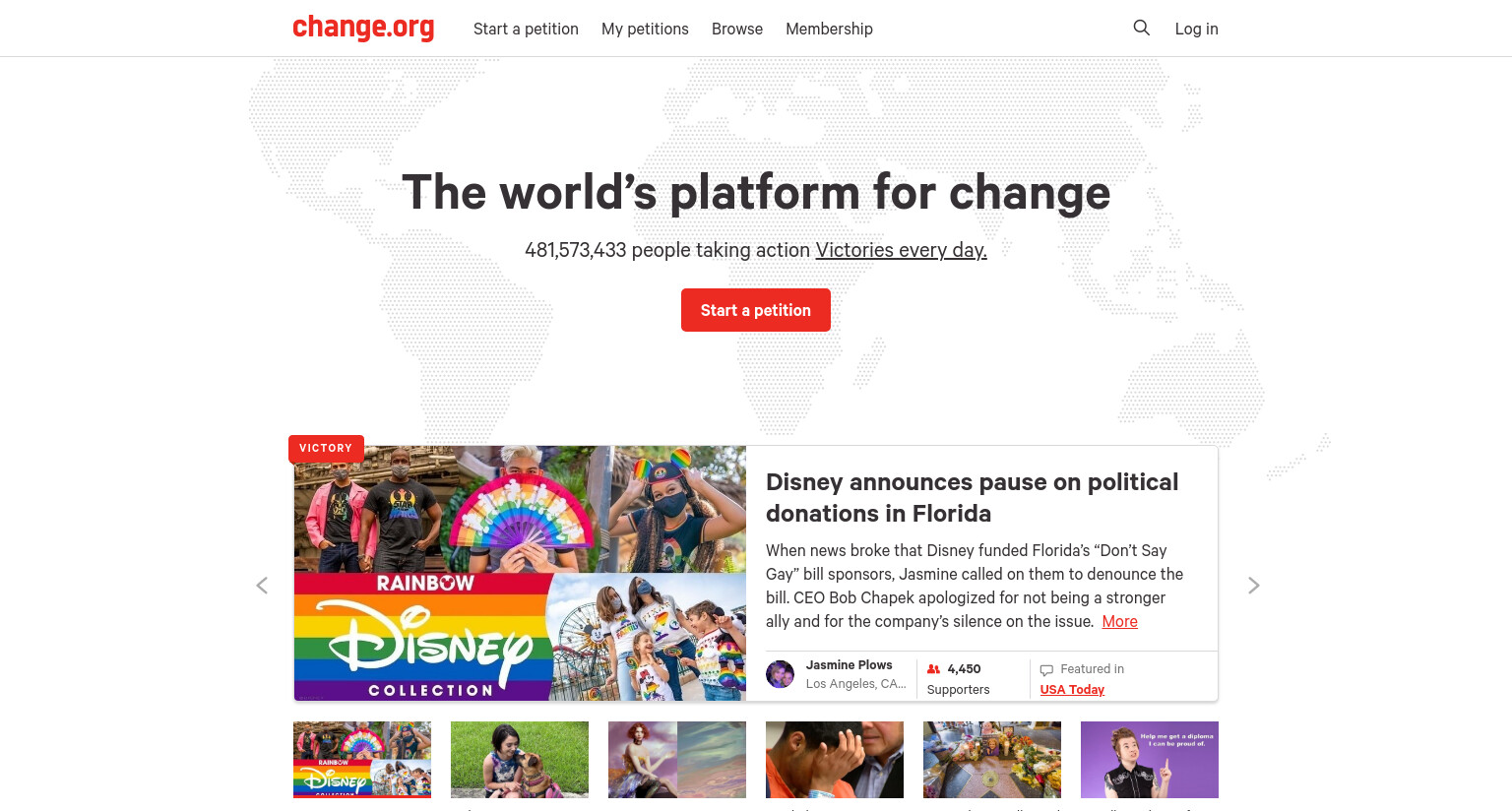
Task: Show the previous featured petition arrow
Action: coord(262,586)
